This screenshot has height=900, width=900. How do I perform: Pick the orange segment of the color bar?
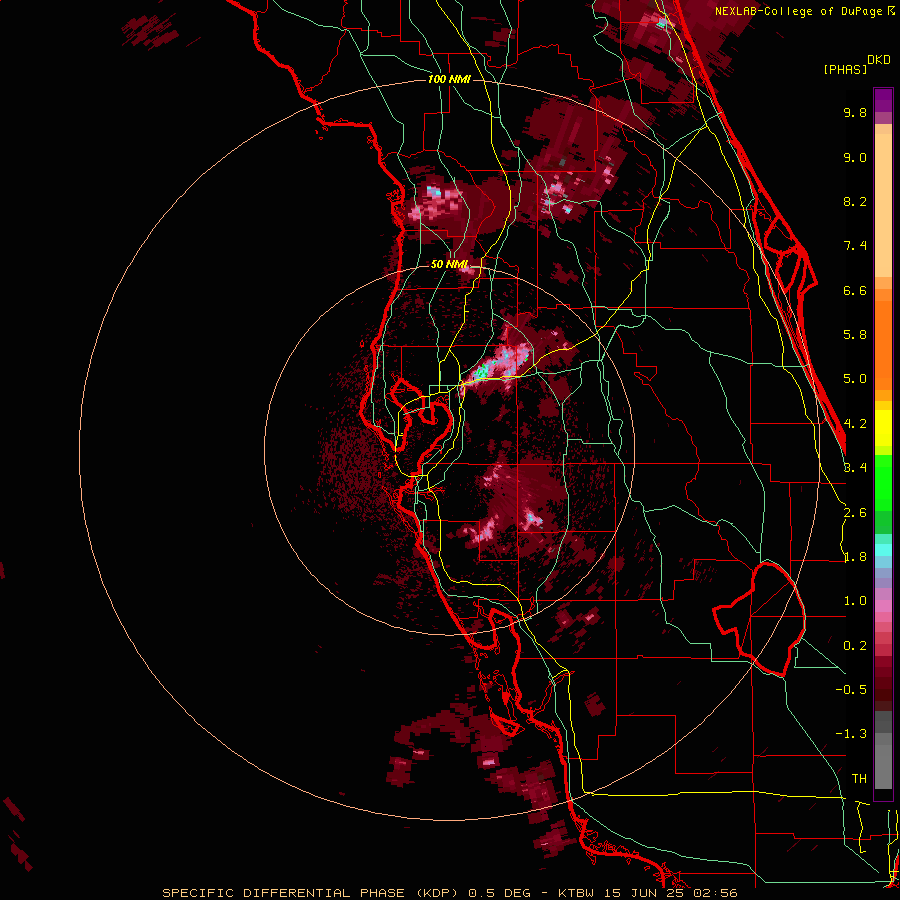point(883,344)
